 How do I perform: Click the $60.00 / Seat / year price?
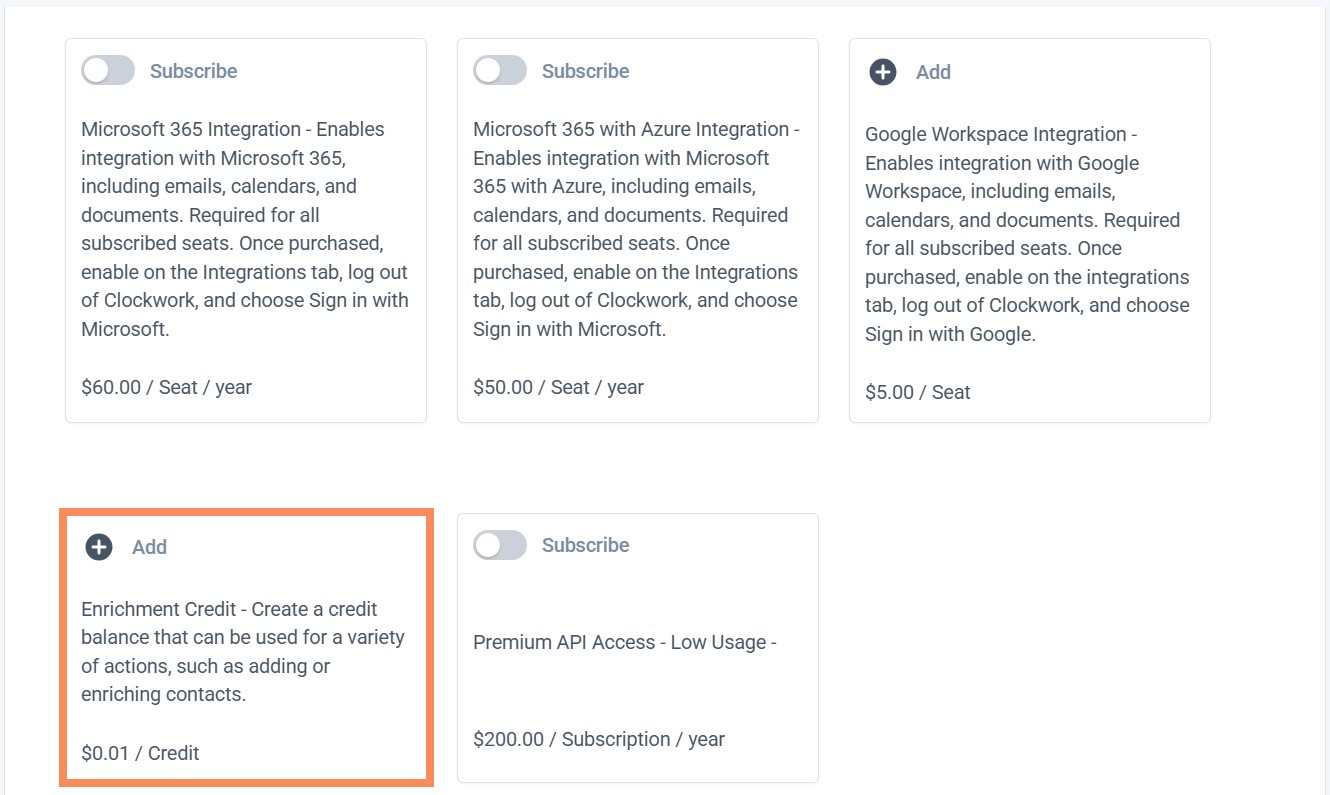click(167, 387)
